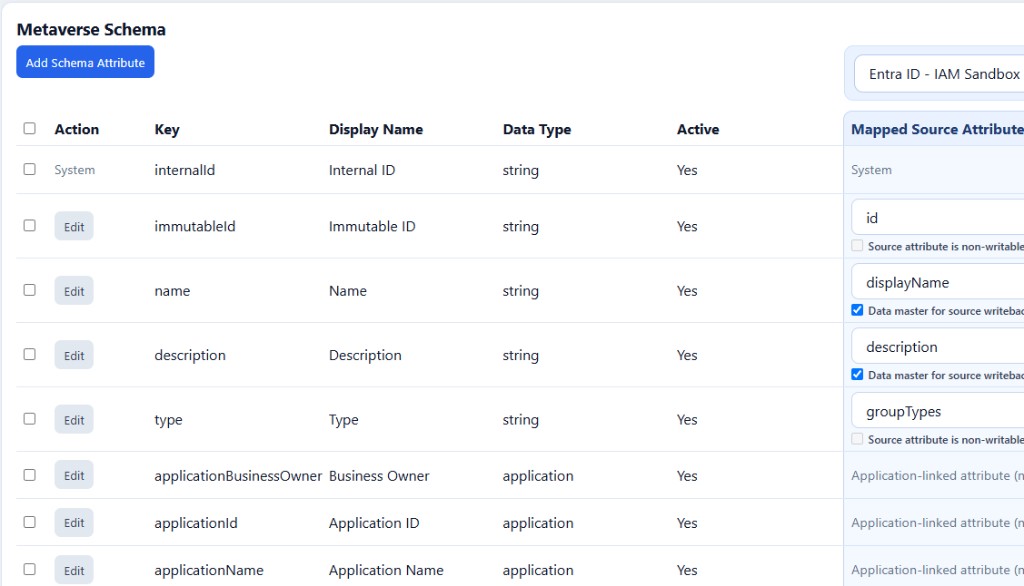This screenshot has height=586, width=1024.
Task: Click non-writable checkbox under id attribute
Action: [857, 246]
